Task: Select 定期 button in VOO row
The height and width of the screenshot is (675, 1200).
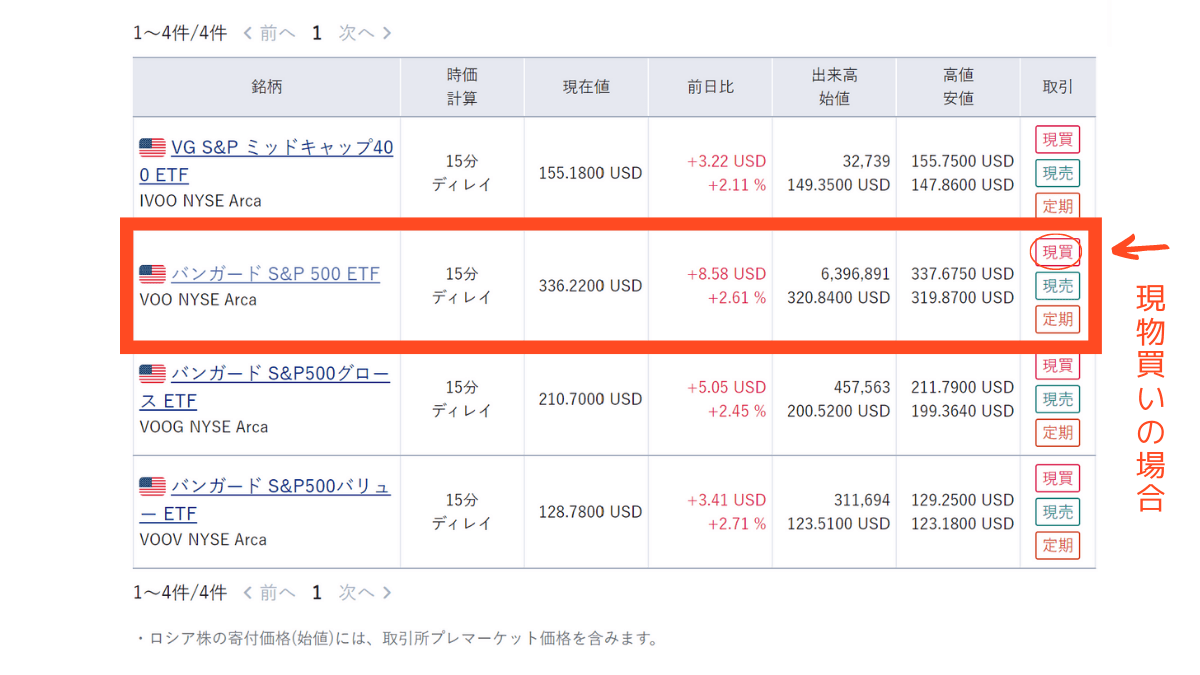Action: tap(1058, 320)
